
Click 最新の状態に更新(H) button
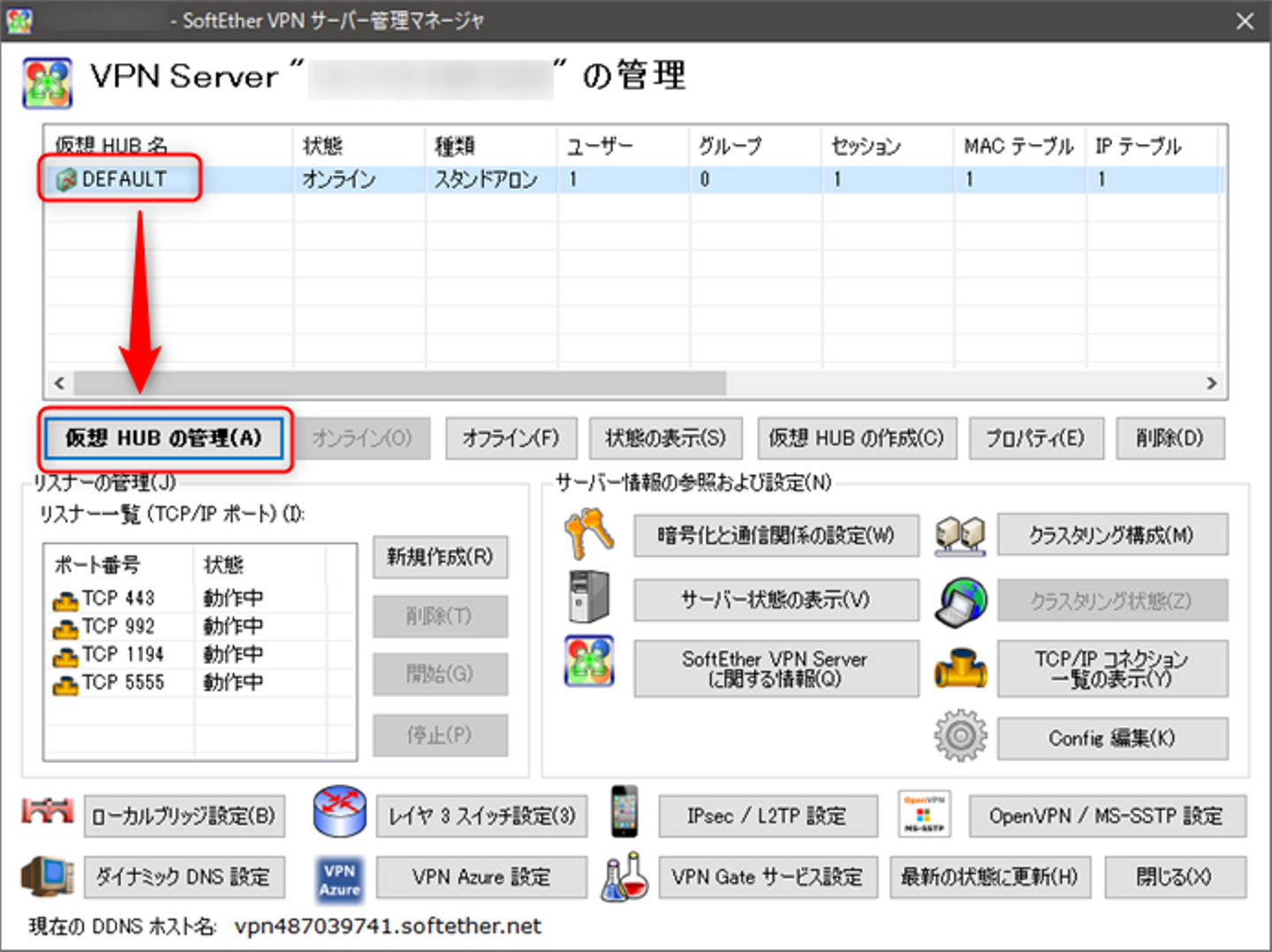[990, 877]
